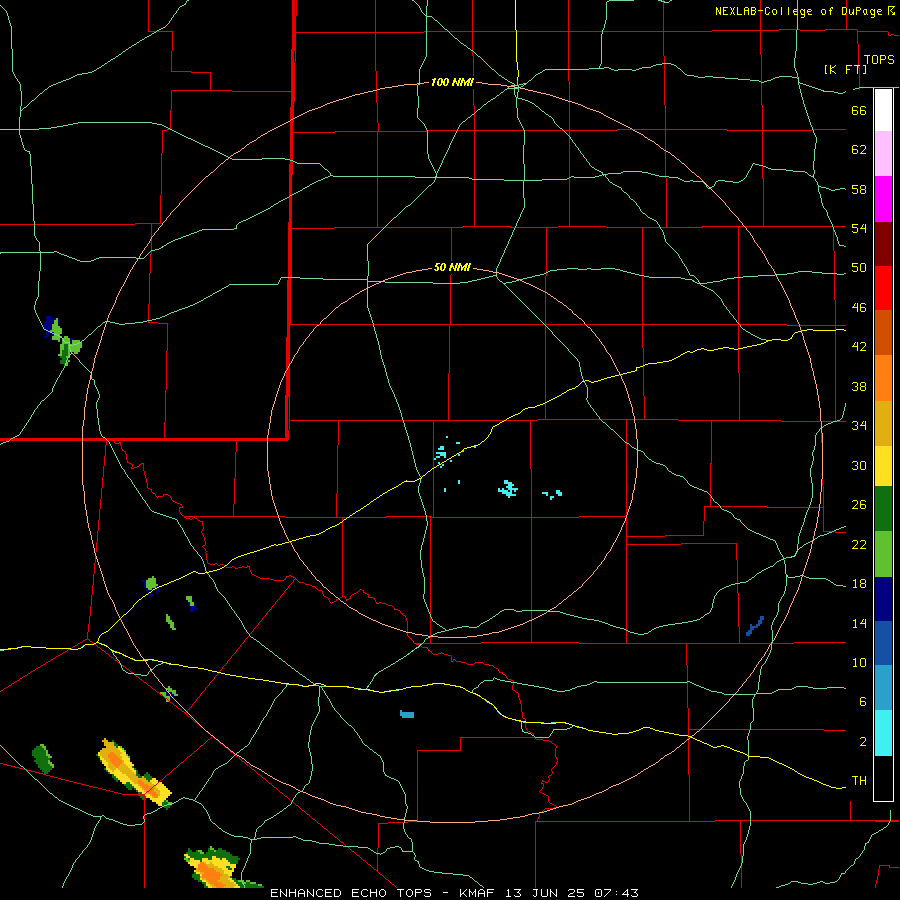
Task: Click the 'TH' legend label
Action: [x=859, y=781]
